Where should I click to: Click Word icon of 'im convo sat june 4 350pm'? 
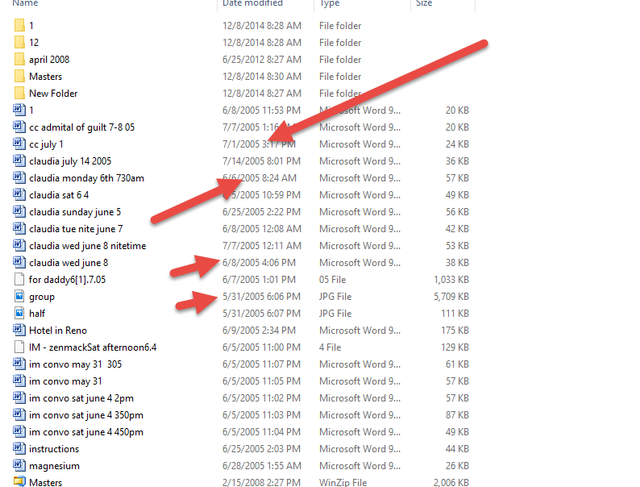[19, 415]
